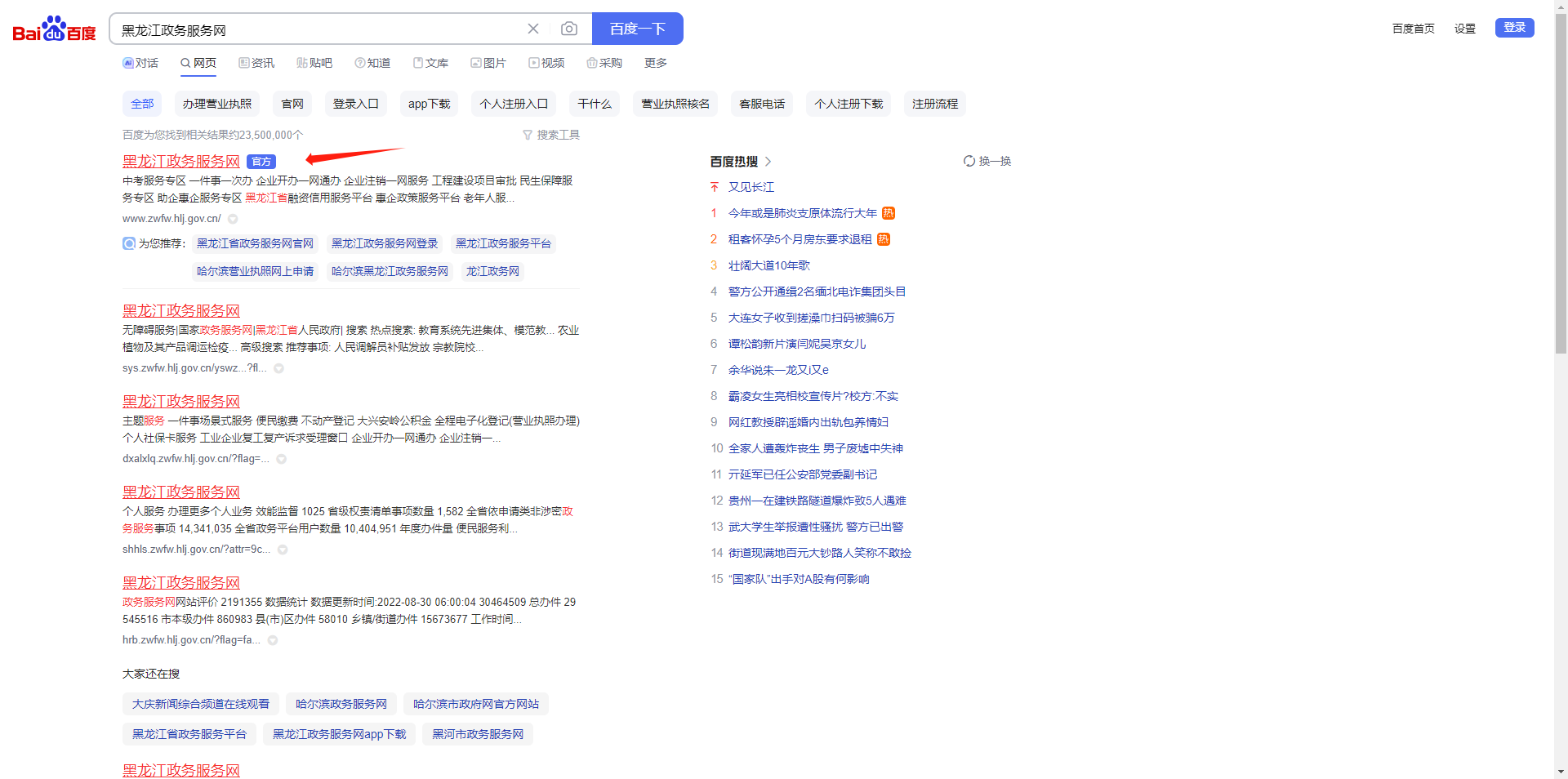The height and width of the screenshot is (779, 1568).
Task: Filter by 注册流程 chip
Action: pyautogui.click(x=935, y=104)
